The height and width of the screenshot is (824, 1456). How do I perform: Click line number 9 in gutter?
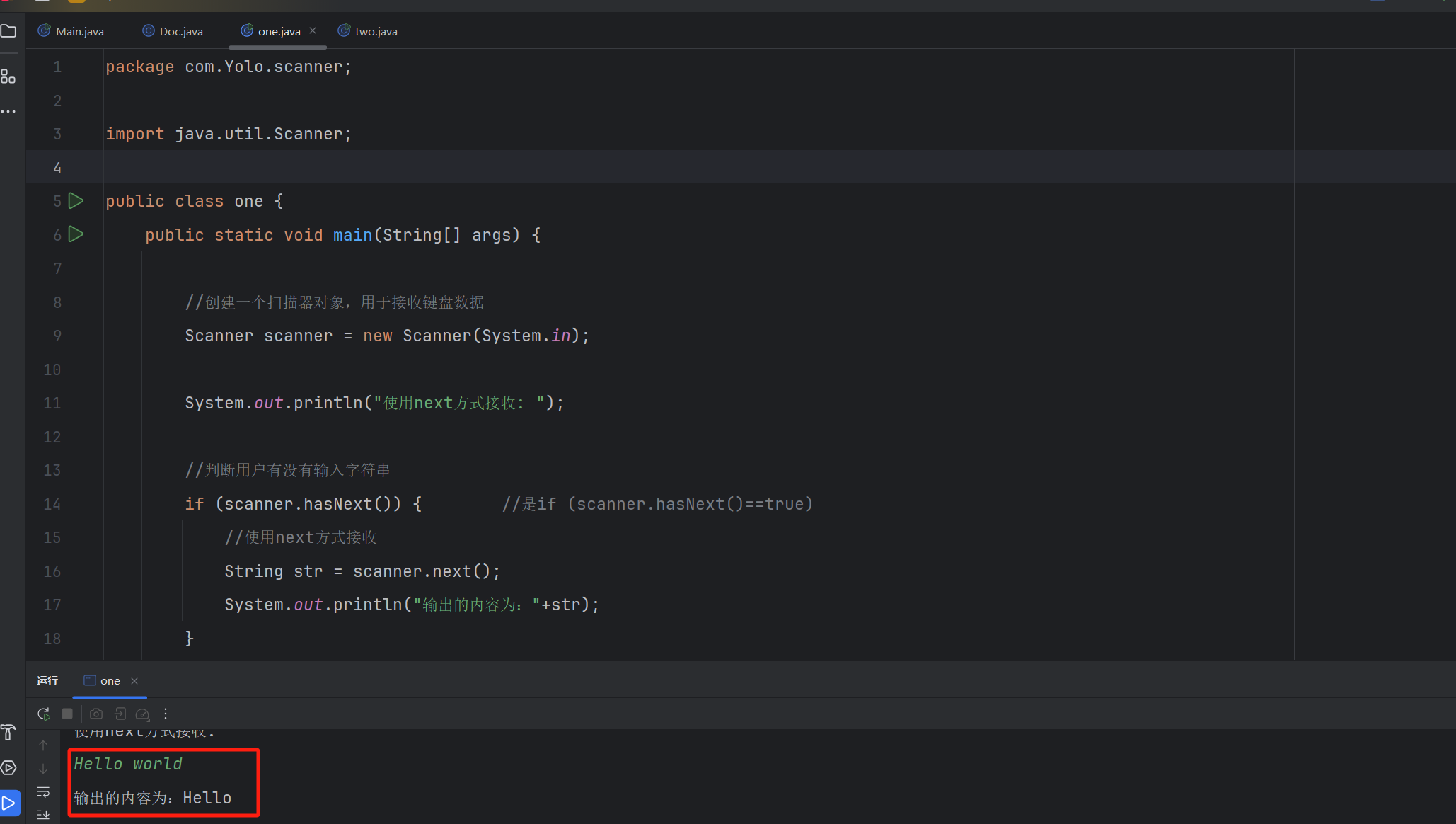pos(57,336)
